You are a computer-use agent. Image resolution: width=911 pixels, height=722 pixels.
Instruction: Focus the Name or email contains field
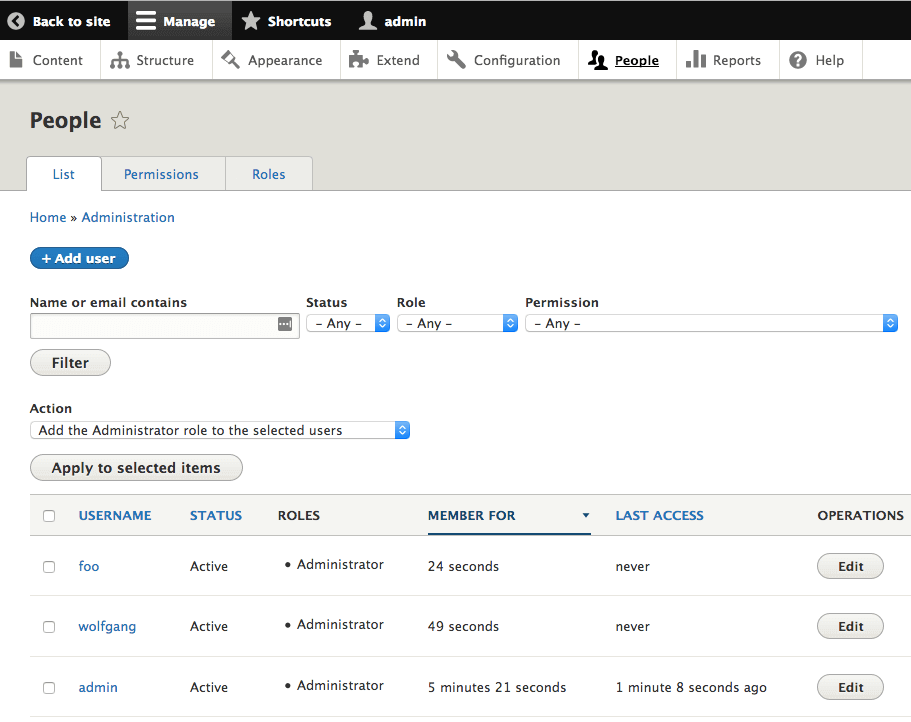point(164,326)
